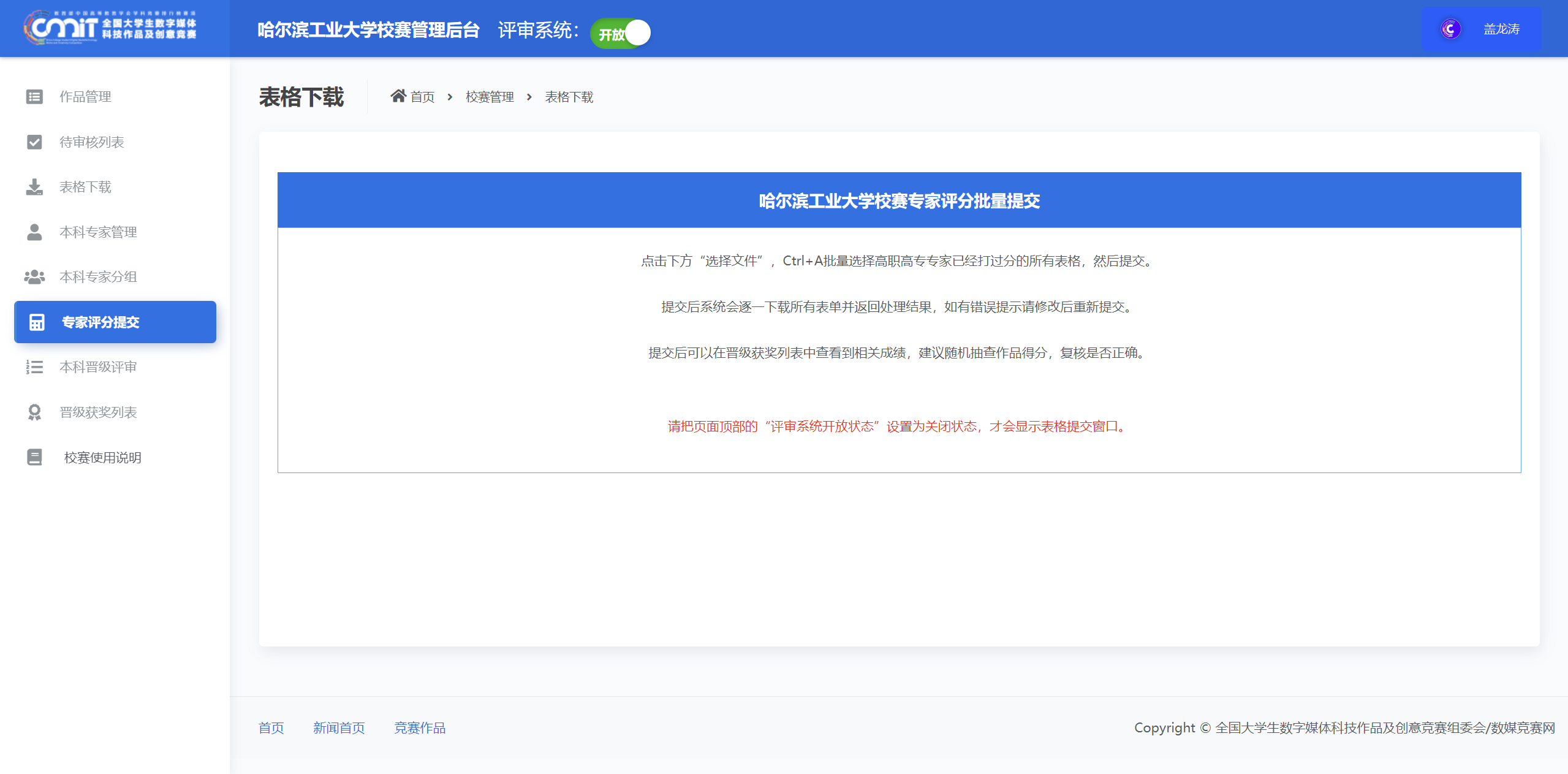Click the 晋级获奖列表 award icon
1568x774 pixels.
tap(34, 412)
